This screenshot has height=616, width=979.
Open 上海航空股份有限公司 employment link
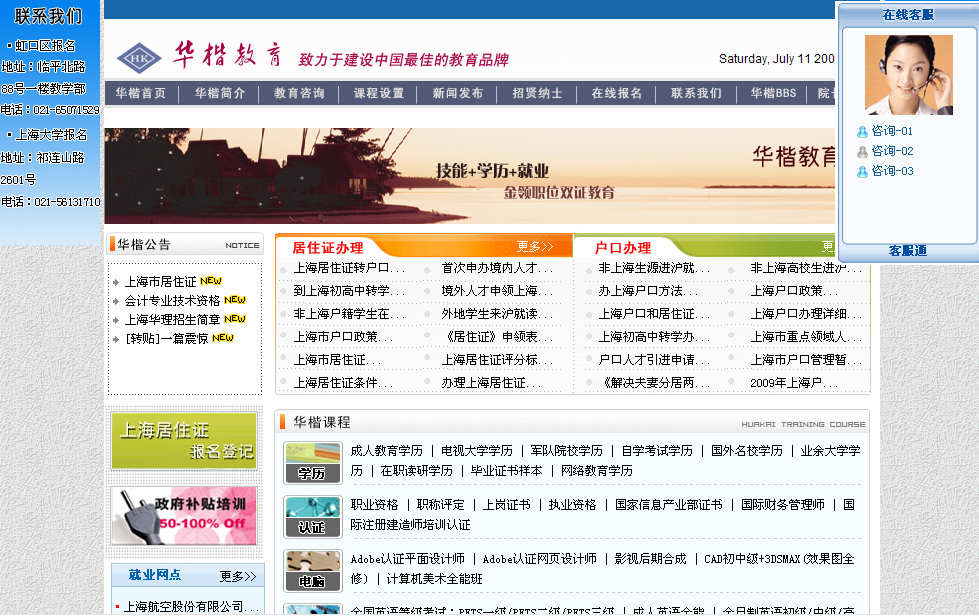point(191,607)
